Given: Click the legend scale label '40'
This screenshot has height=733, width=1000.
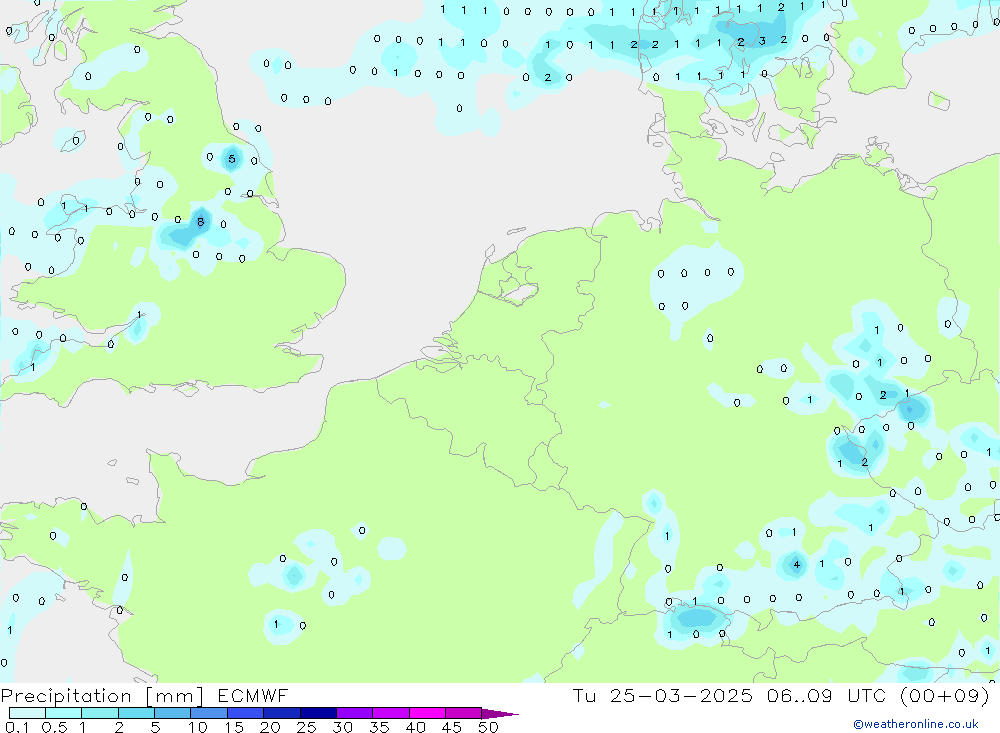Looking at the screenshot, I should 415,727.
